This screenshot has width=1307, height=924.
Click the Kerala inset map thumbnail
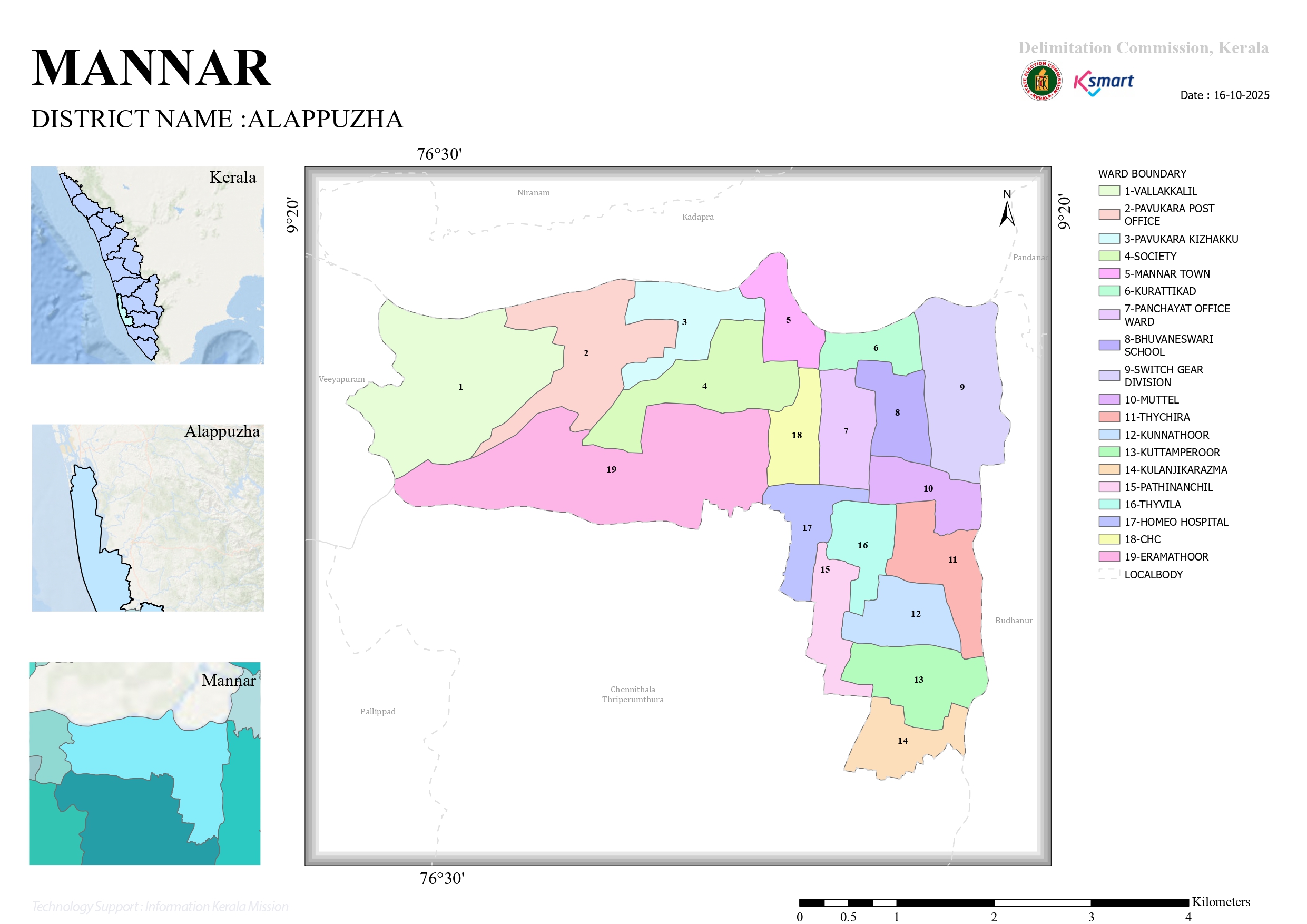pos(148,265)
